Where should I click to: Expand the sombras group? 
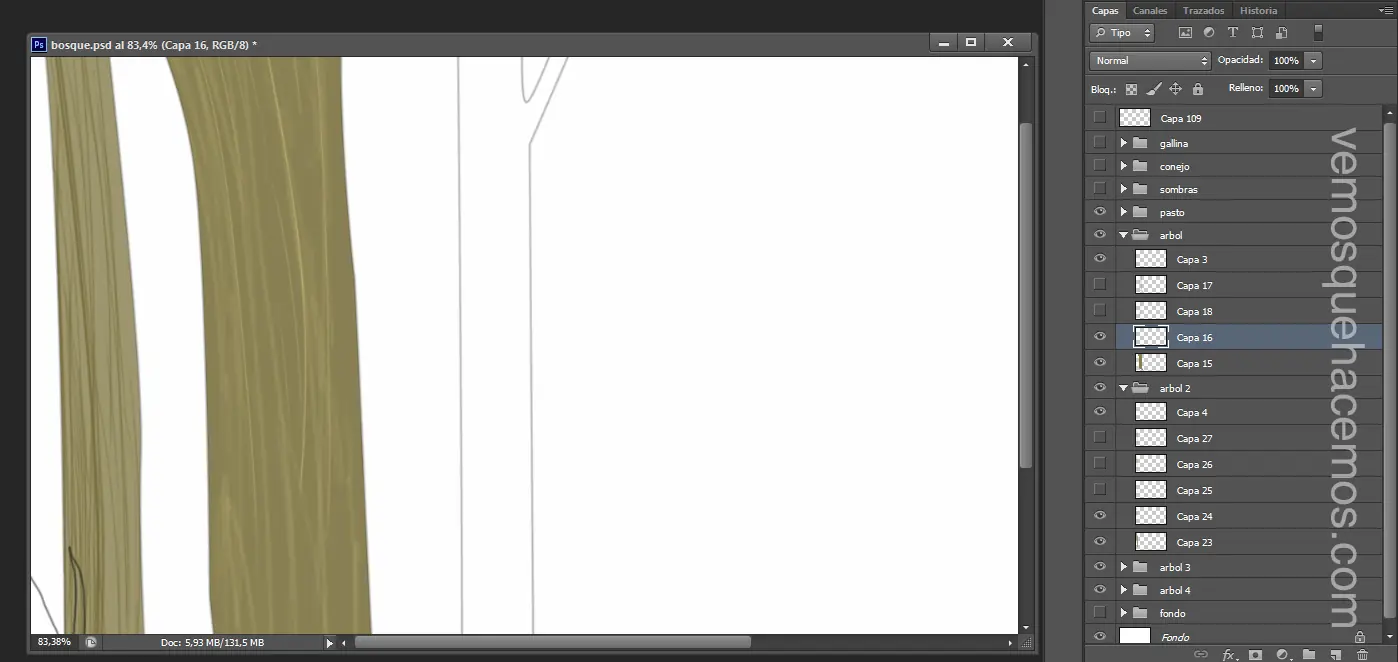[1124, 189]
